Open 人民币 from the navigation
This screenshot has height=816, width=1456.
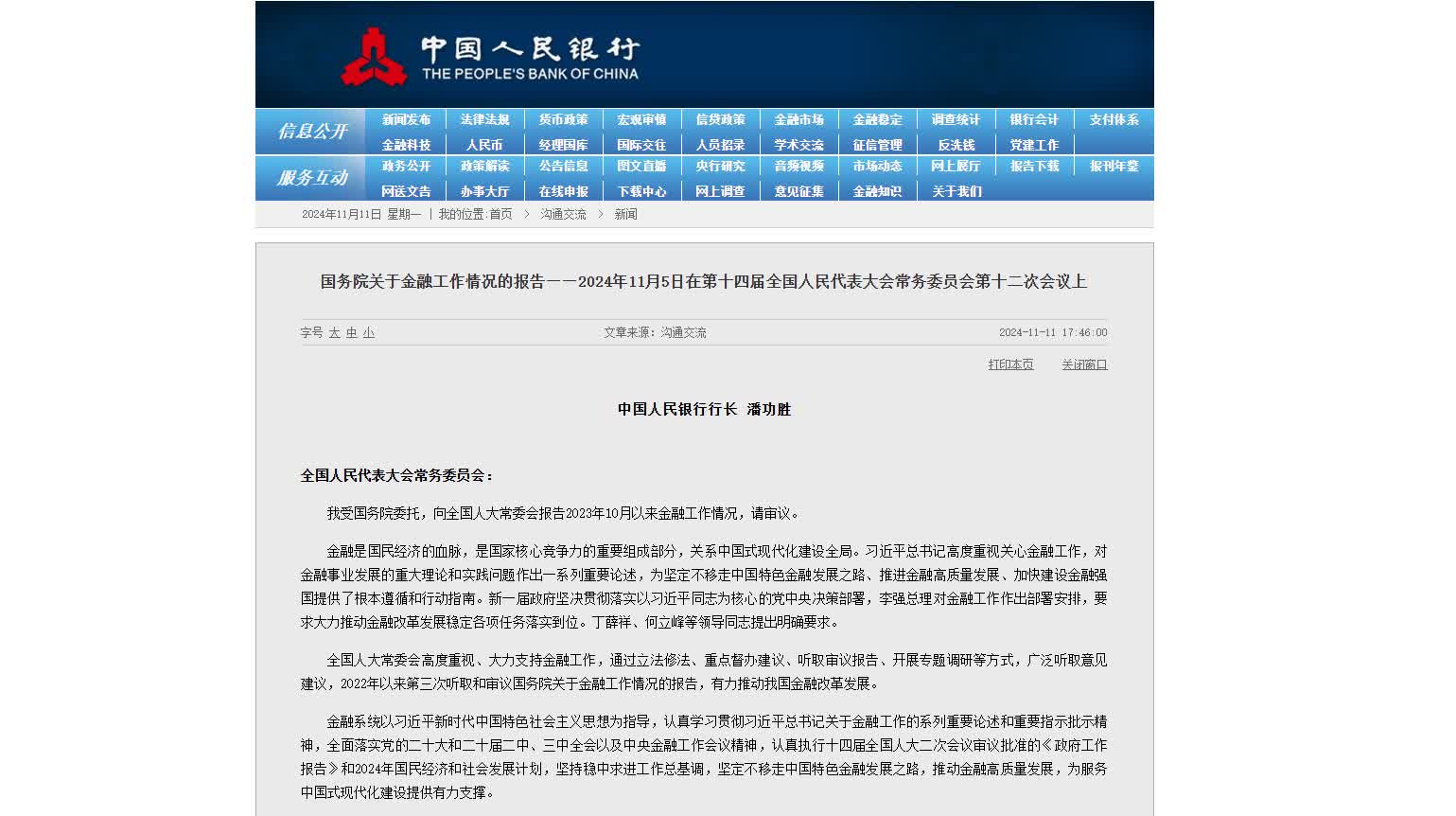tap(484, 146)
